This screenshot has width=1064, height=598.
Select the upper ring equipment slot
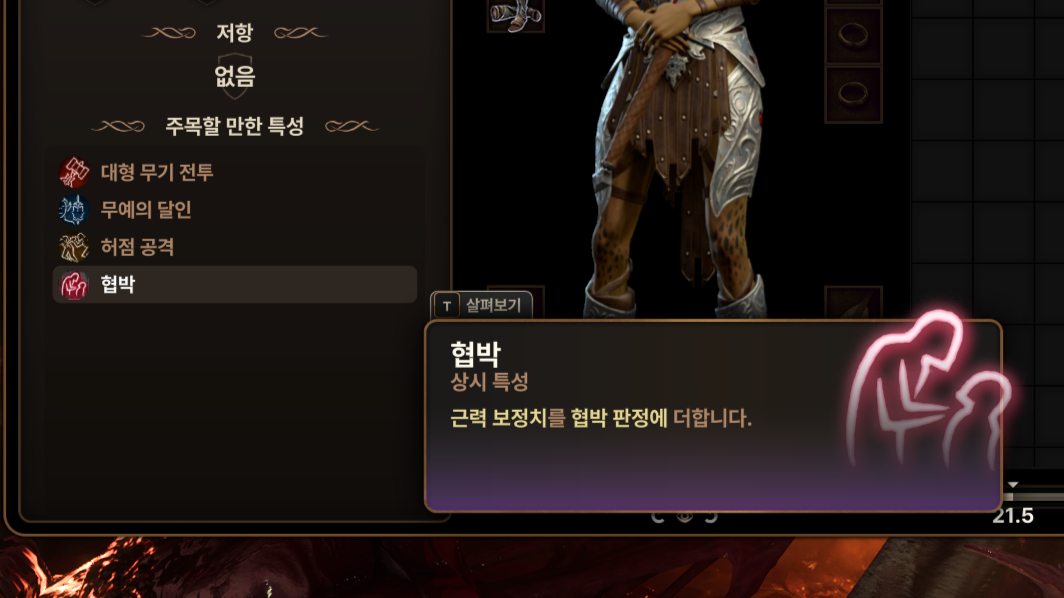(x=853, y=35)
